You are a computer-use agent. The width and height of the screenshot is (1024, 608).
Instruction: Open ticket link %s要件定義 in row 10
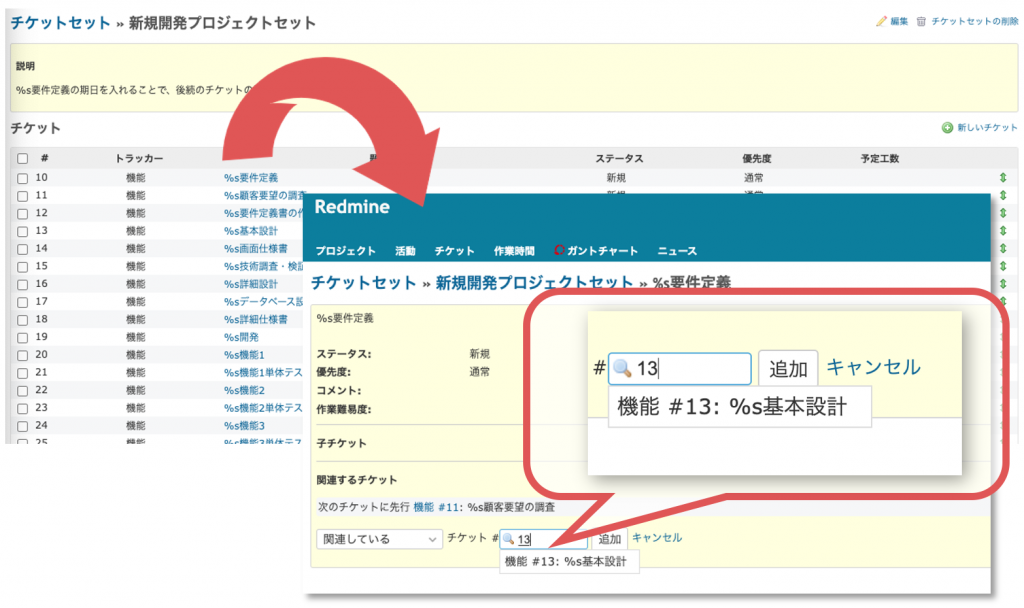click(x=251, y=178)
